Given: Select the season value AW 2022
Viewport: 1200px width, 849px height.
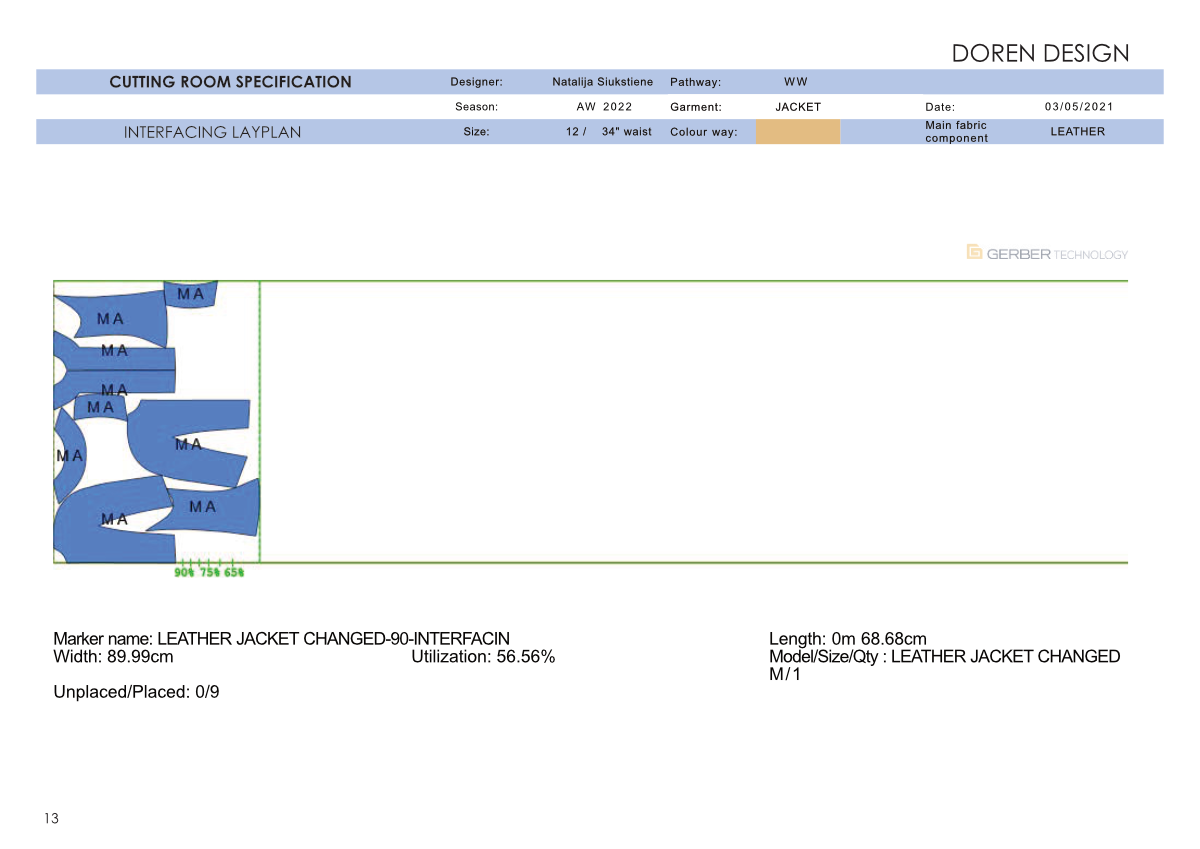Looking at the screenshot, I should click(x=604, y=107).
